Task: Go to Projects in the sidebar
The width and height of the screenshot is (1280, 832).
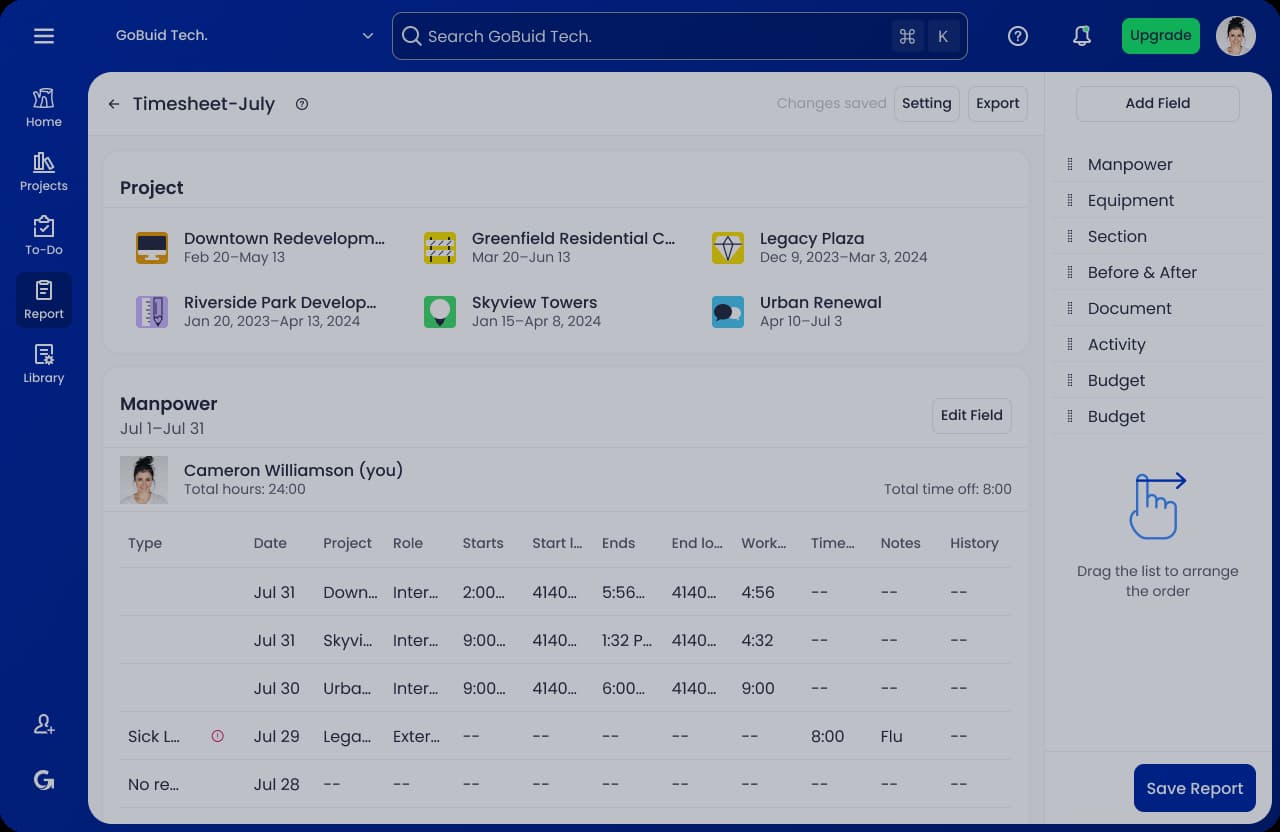Action: (x=44, y=171)
